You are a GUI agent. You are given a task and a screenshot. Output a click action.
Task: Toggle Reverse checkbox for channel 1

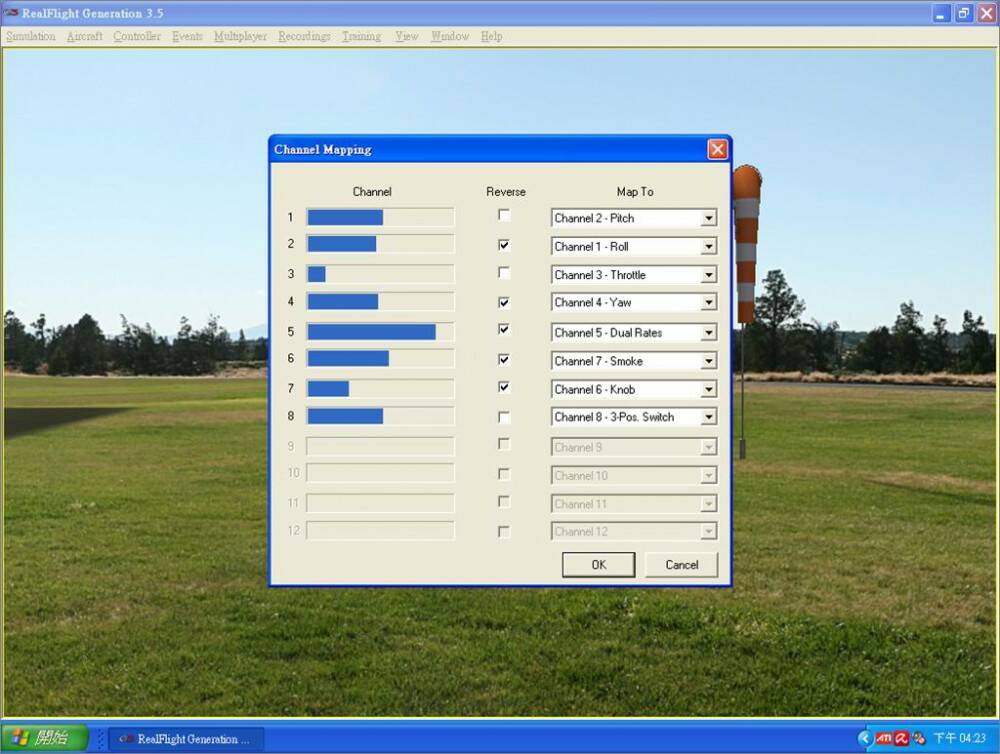(504, 216)
